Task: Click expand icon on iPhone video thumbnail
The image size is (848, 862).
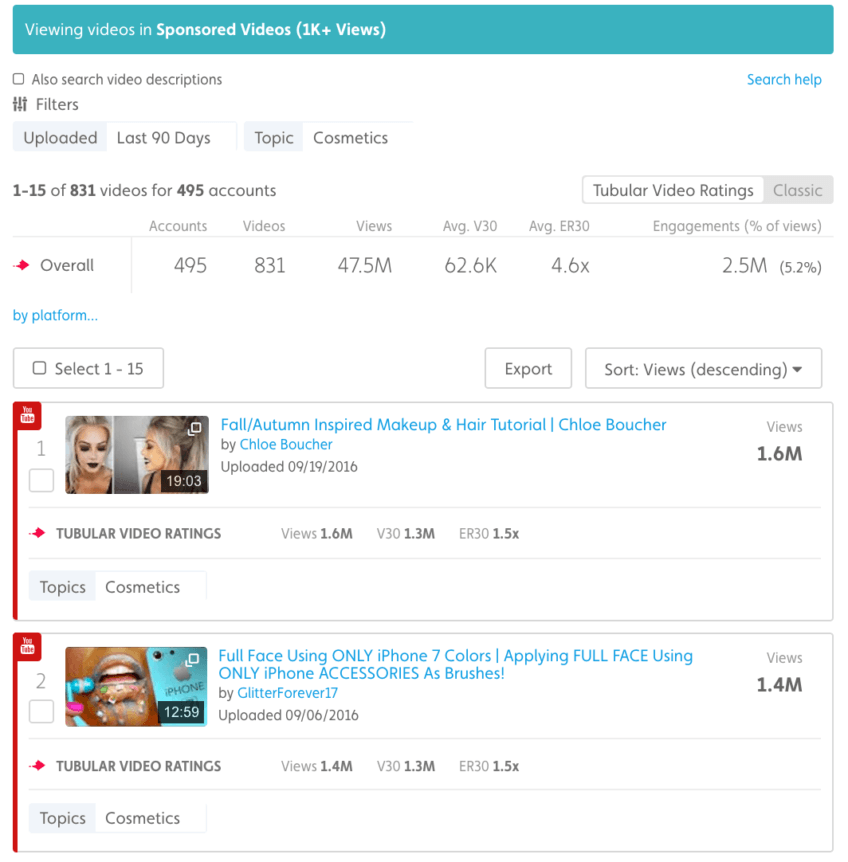Action: [195, 660]
